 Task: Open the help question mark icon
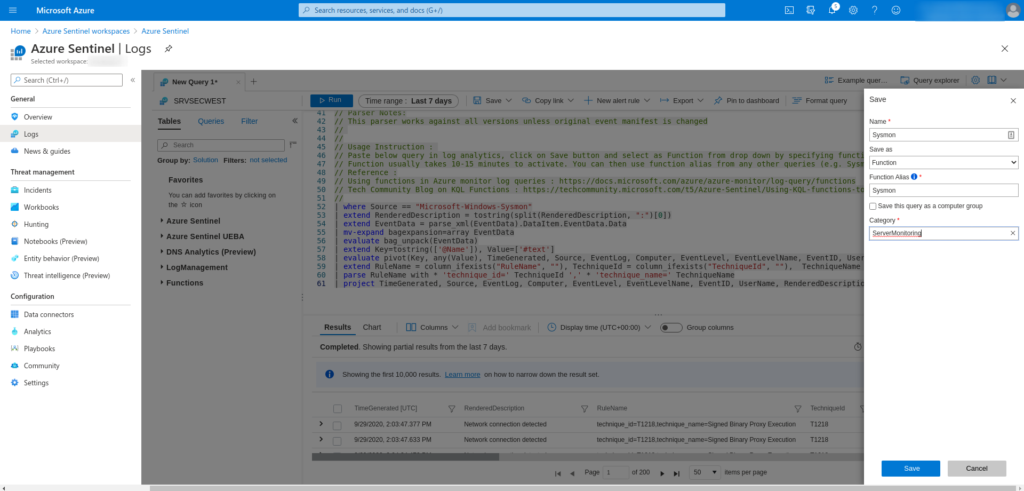point(874,10)
